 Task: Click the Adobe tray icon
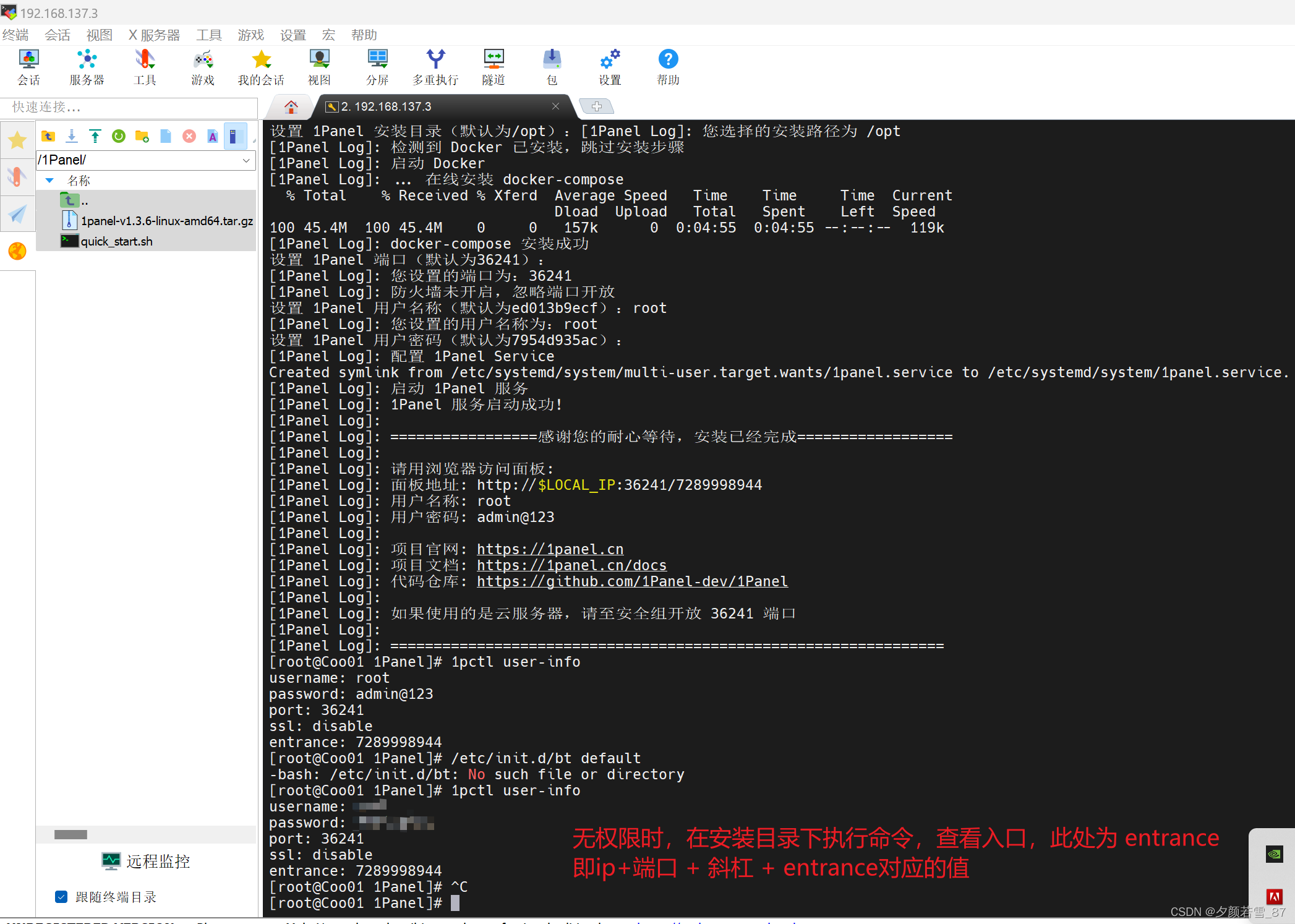pyautogui.click(x=1275, y=897)
